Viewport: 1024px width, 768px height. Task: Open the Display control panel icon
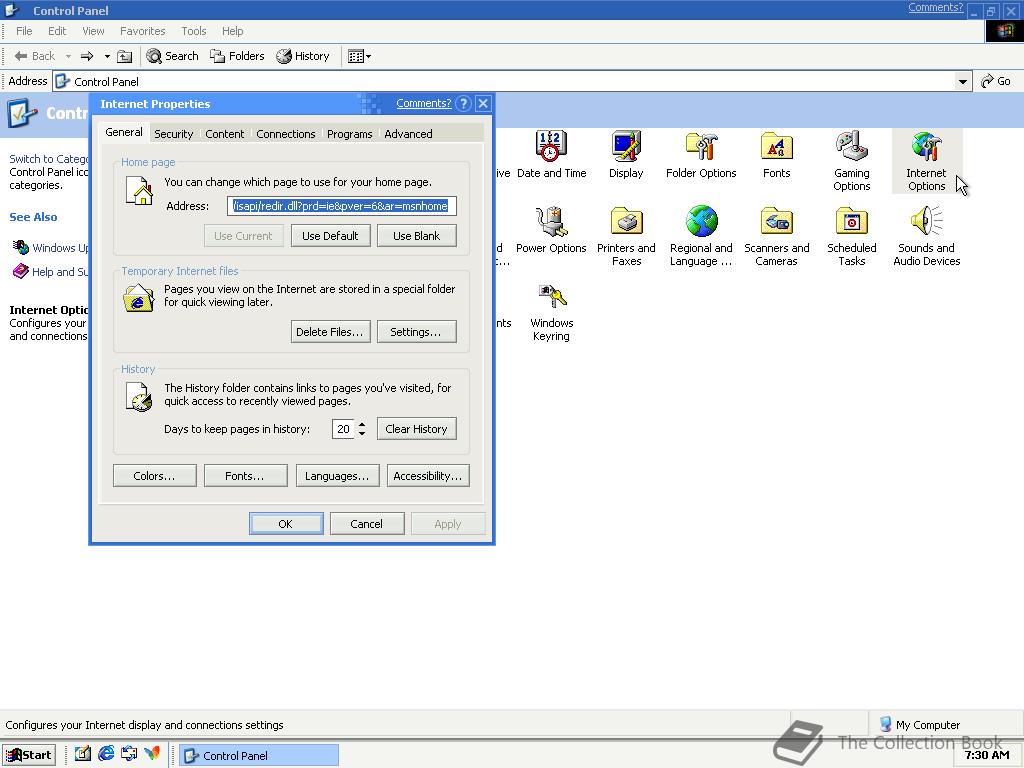click(x=626, y=155)
